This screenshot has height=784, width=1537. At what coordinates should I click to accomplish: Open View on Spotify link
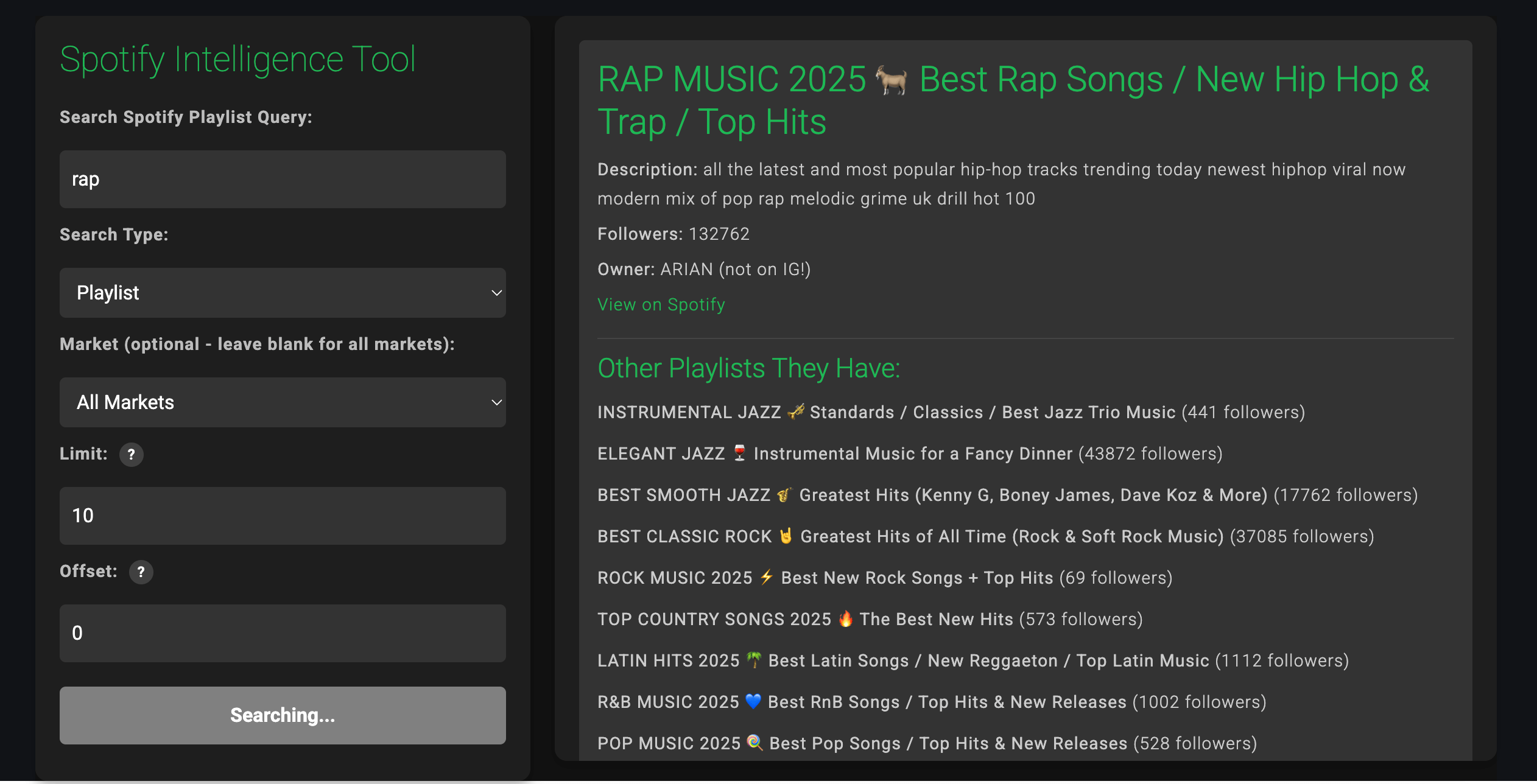coord(661,304)
